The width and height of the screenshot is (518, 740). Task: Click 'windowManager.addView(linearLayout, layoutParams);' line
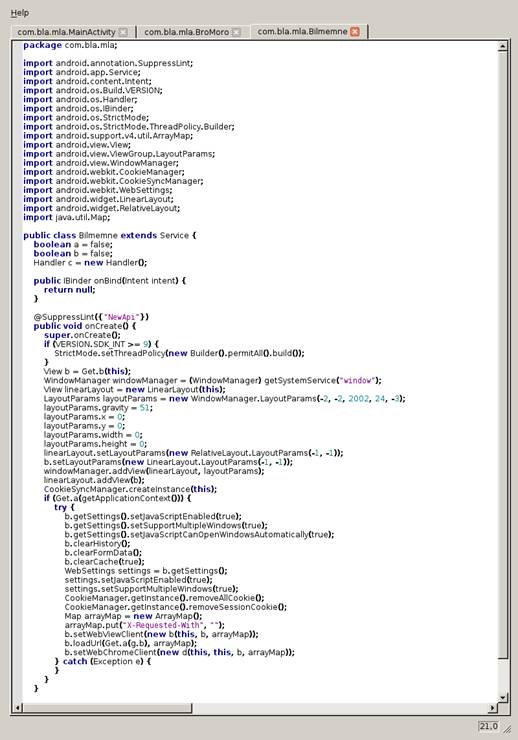point(154,471)
